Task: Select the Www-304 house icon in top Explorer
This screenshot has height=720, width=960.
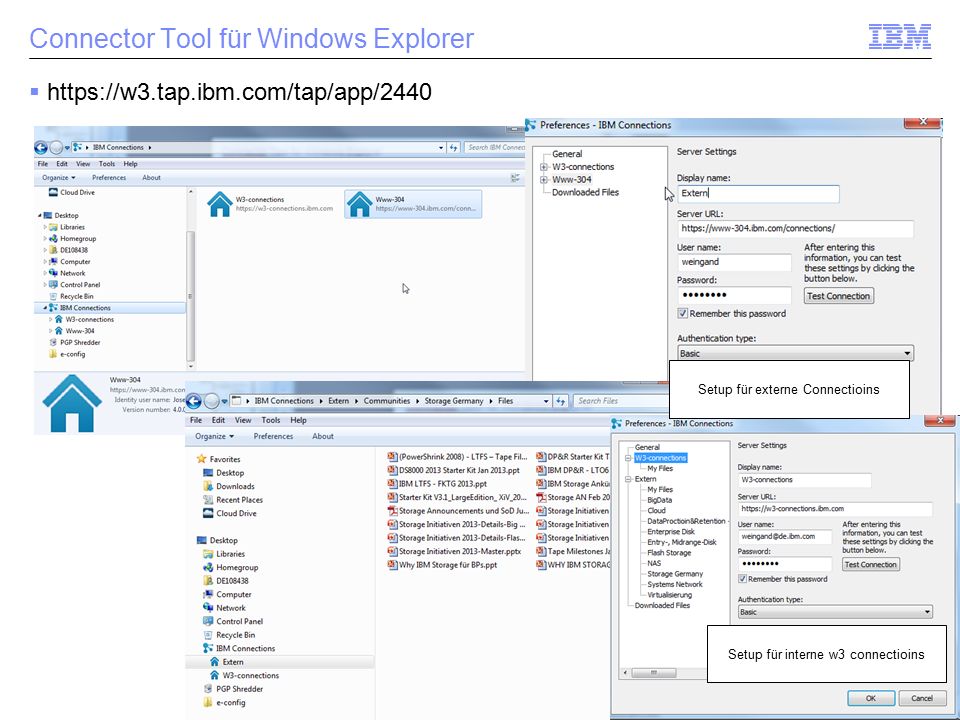Action: point(359,204)
